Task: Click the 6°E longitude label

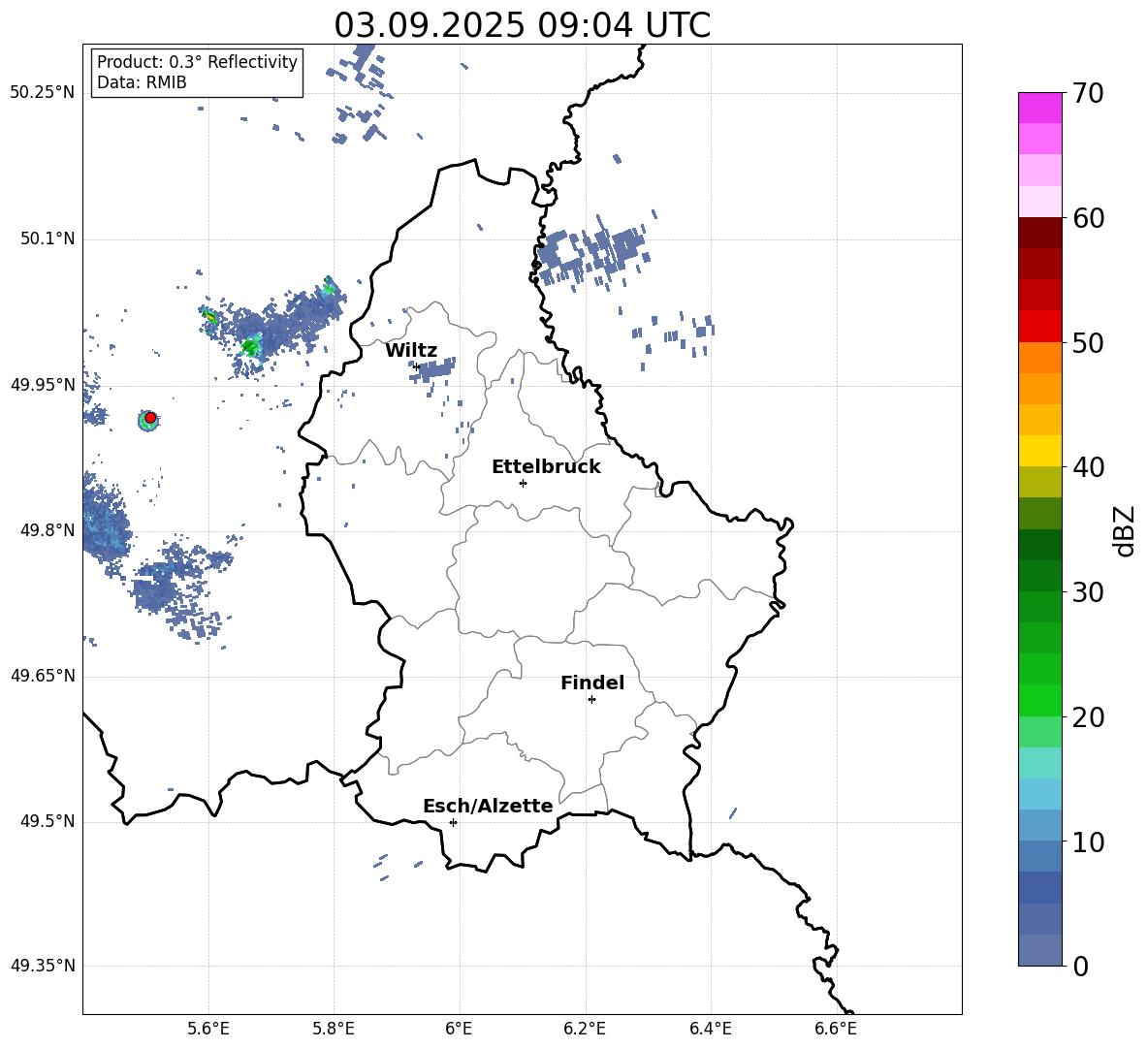Action: tap(459, 1029)
